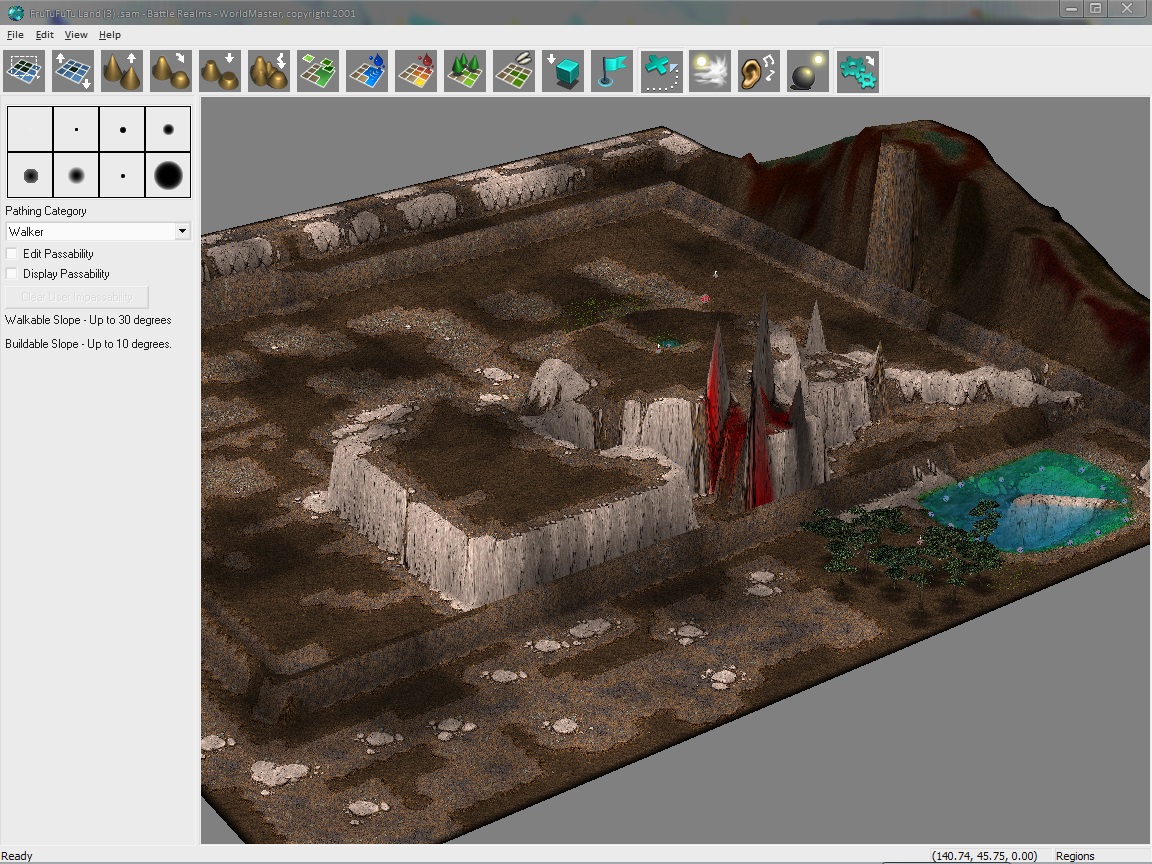The width and height of the screenshot is (1152, 864).
Task: Select the smooth terrain tool with curved arrow
Action: click(x=171, y=71)
